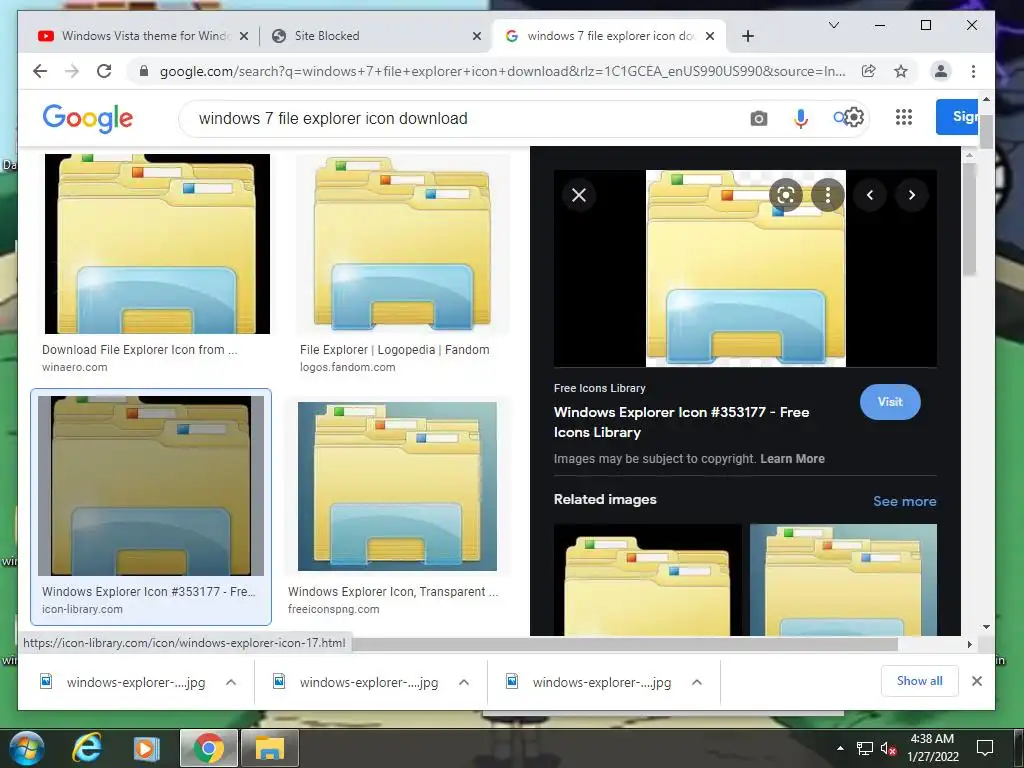Go to previous image in preview
The height and width of the screenshot is (768, 1024).
(x=870, y=195)
